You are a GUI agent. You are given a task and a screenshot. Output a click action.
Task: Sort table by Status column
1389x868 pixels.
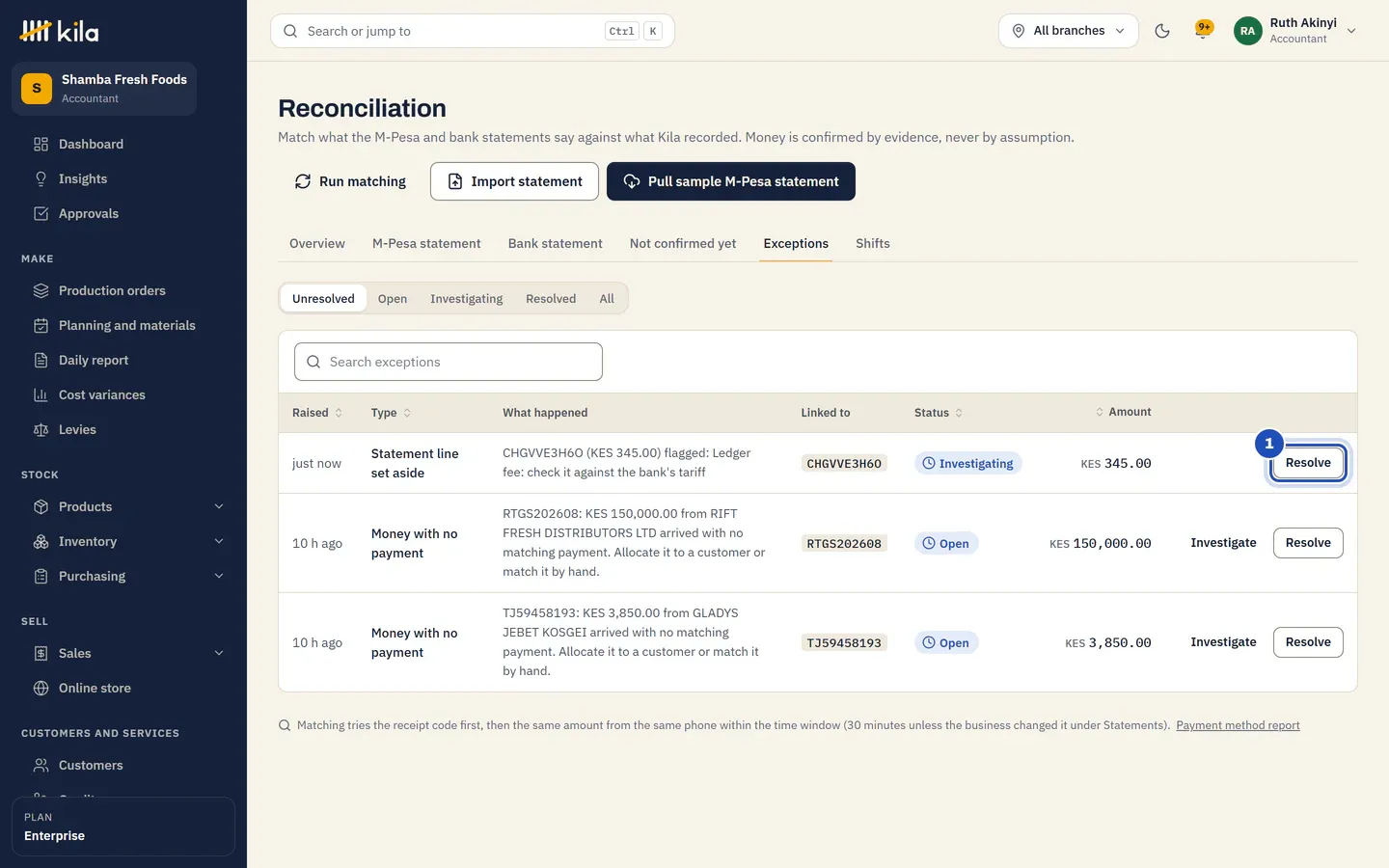click(939, 413)
